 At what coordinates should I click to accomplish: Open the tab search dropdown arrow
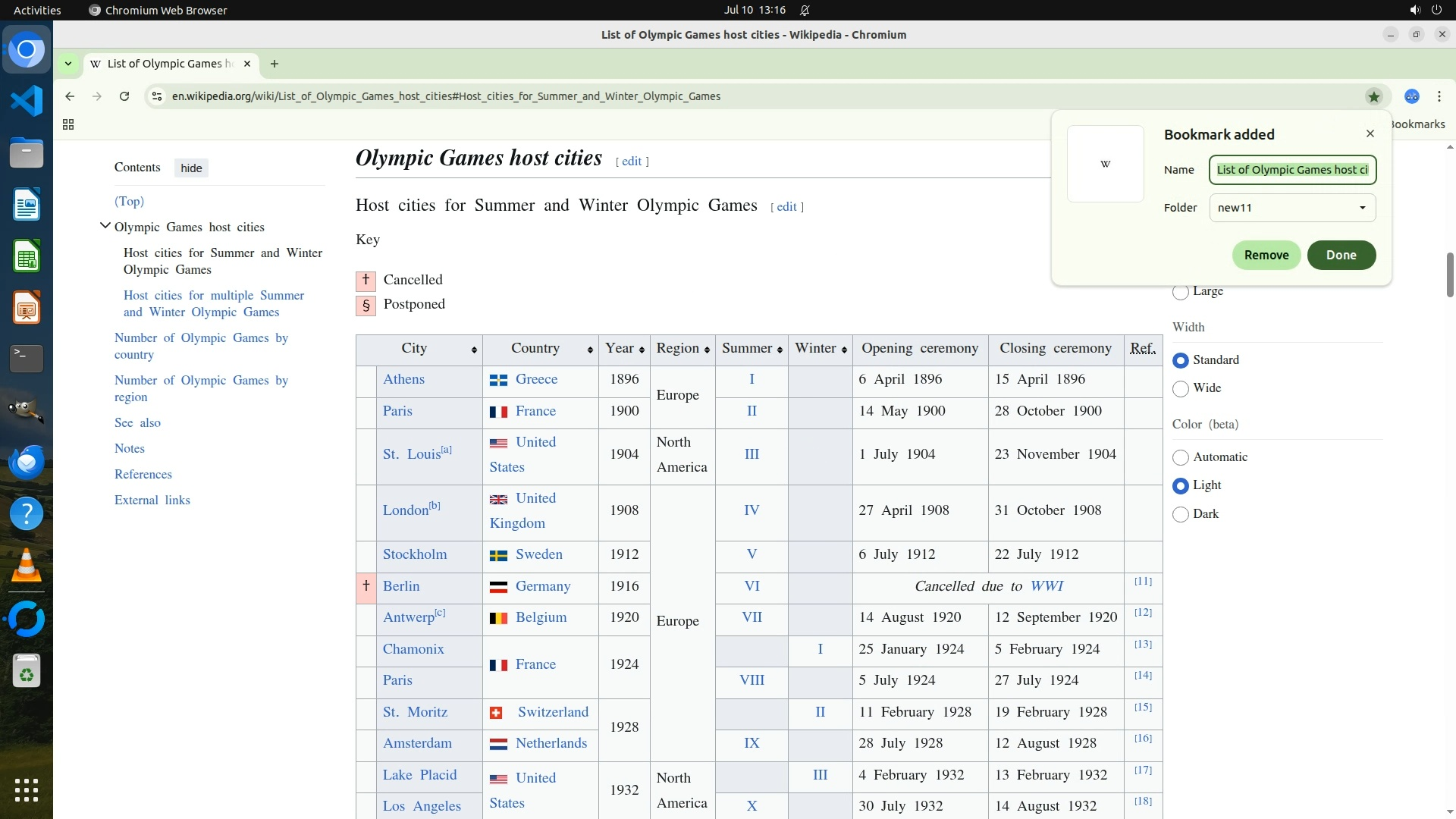(68, 64)
